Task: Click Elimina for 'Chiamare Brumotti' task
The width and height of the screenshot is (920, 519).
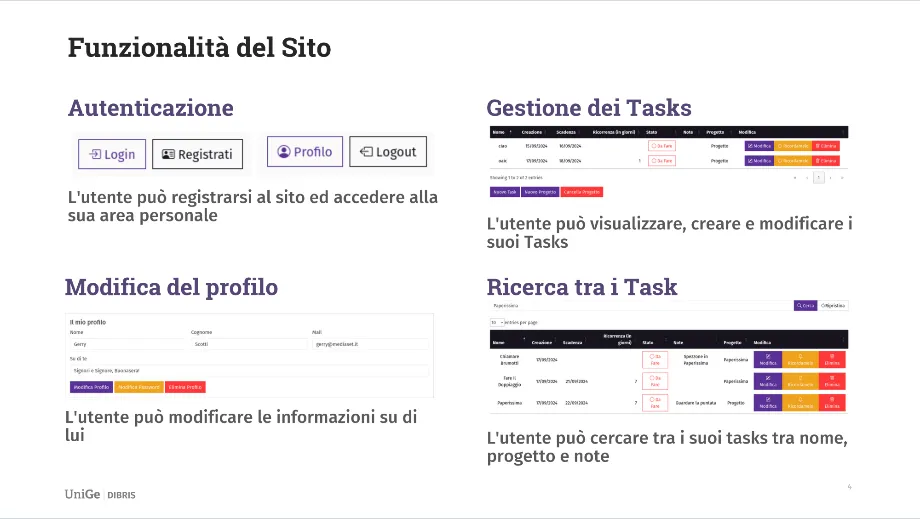Action: point(832,359)
